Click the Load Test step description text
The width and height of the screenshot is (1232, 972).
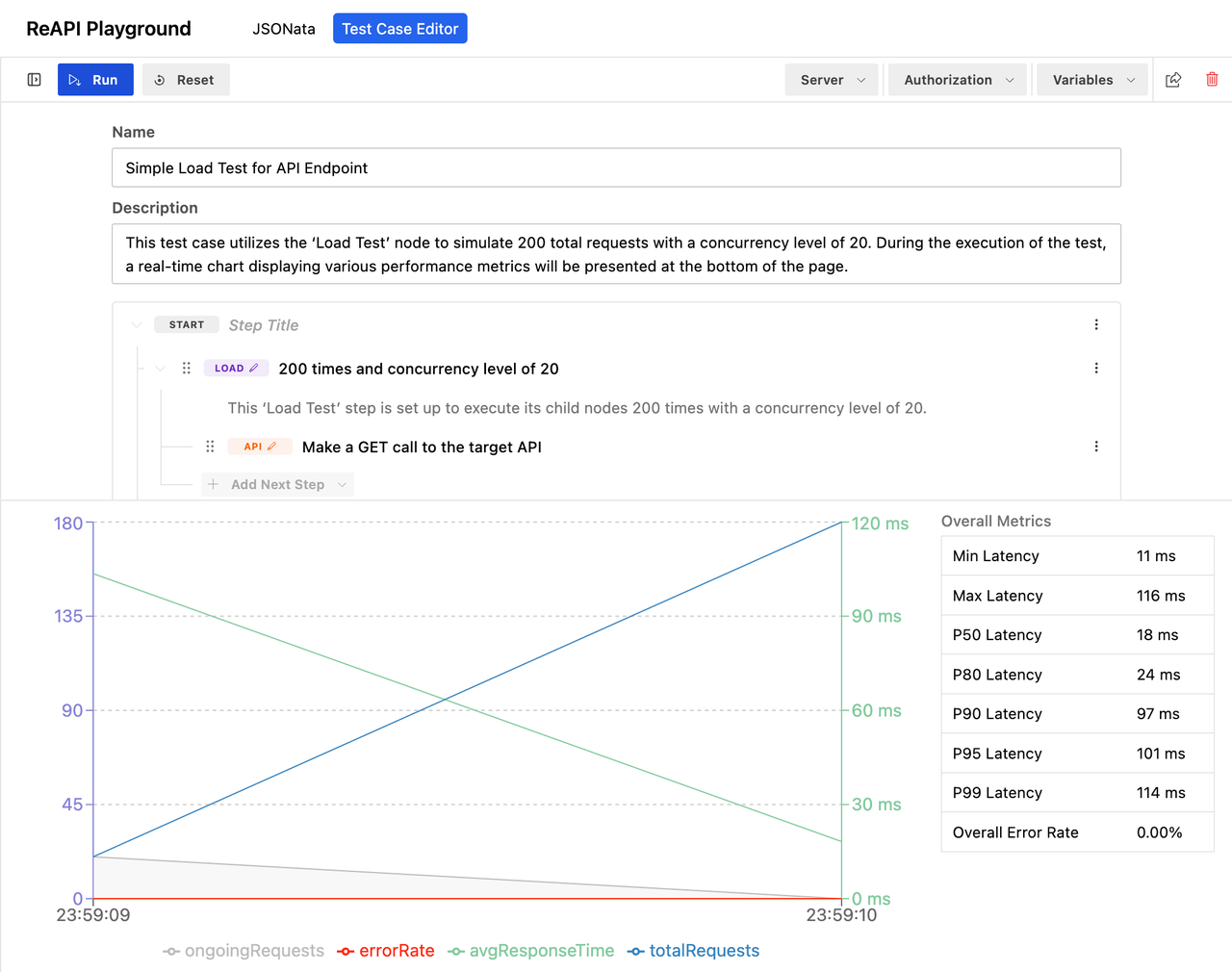pyautogui.click(x=577, y=408)
